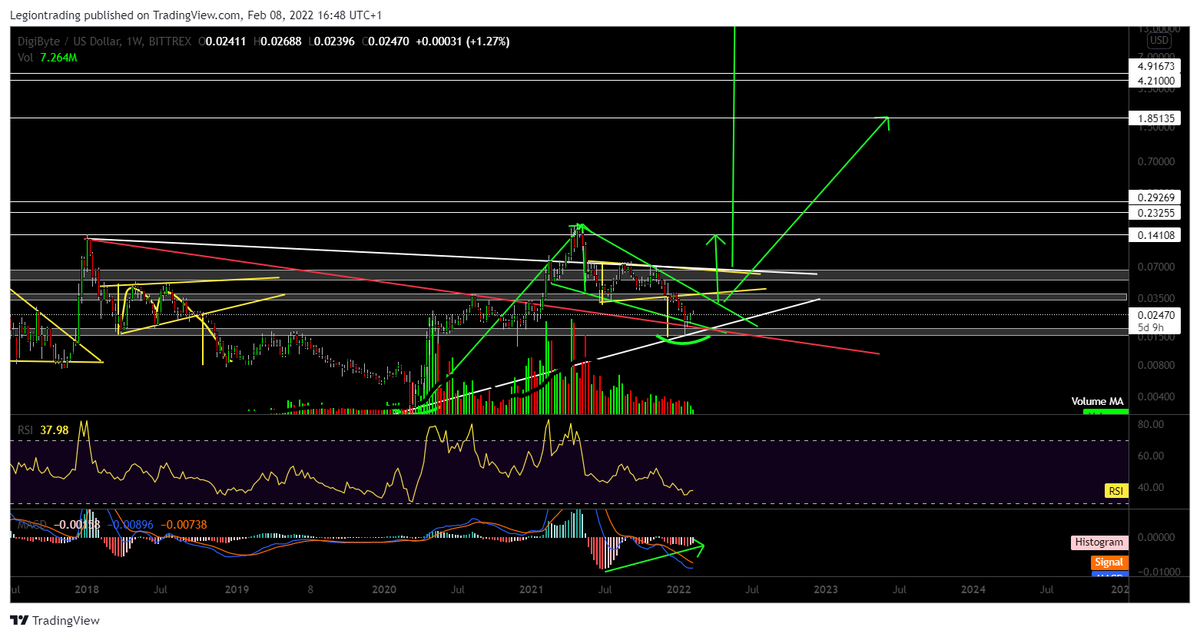Click the 0.29269 price level label
This screenshot has width=1200, height=637.
[1154, 197]
